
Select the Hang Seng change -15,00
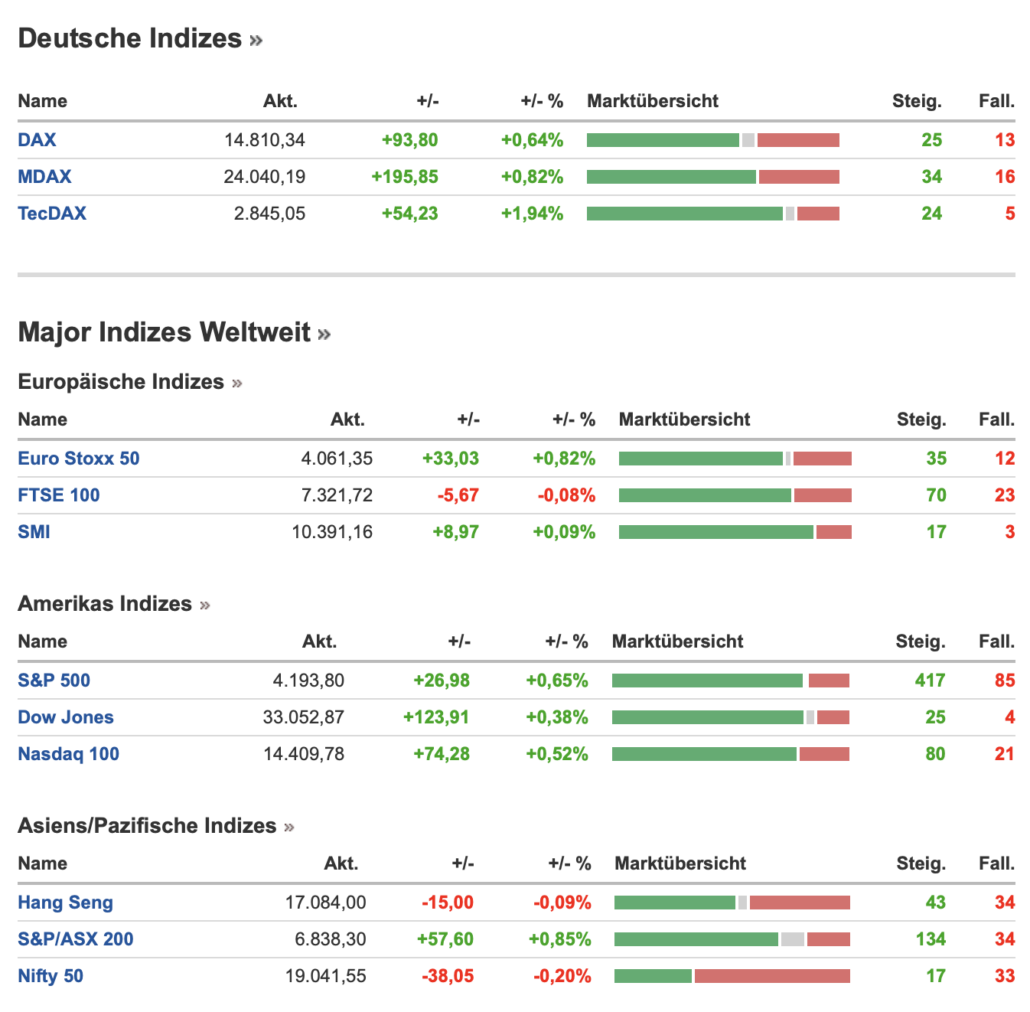coord(447,902)
